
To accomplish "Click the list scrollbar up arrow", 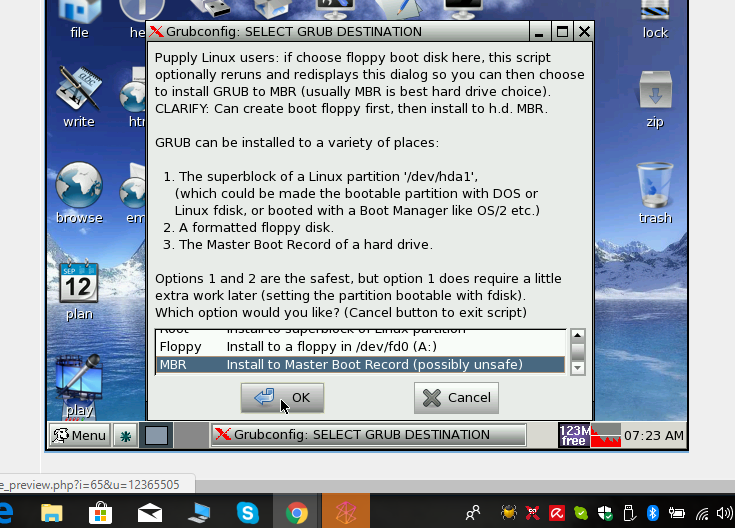I will pos(578,335).
